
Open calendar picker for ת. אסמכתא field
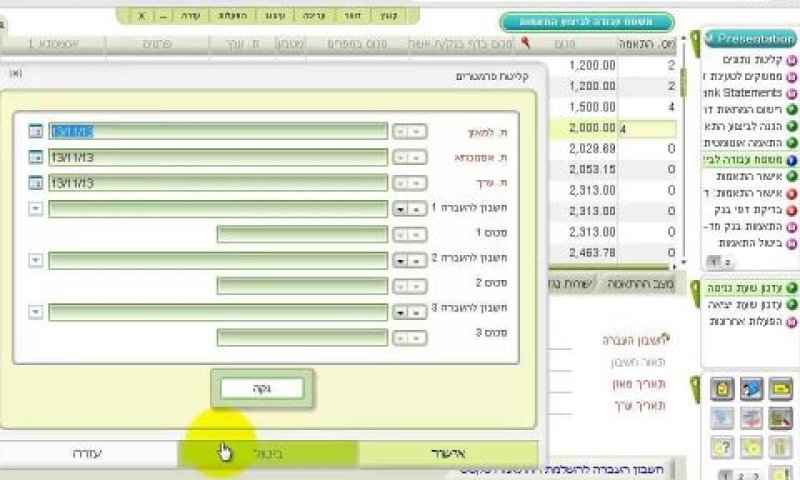(x=36, y=157)
